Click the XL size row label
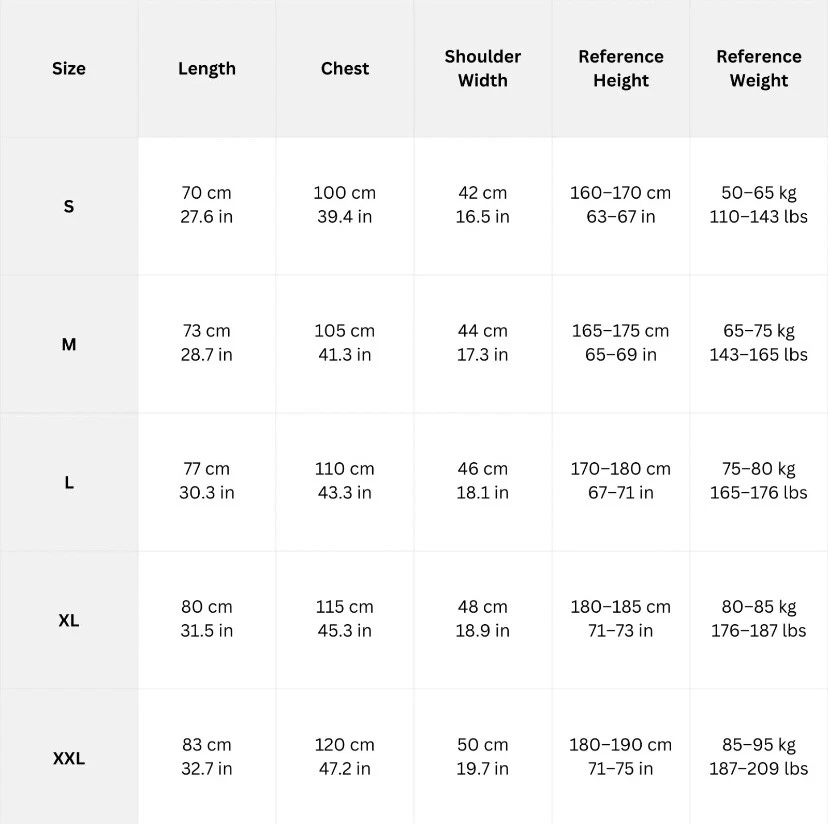828x824 pixels. pos(69,621)
